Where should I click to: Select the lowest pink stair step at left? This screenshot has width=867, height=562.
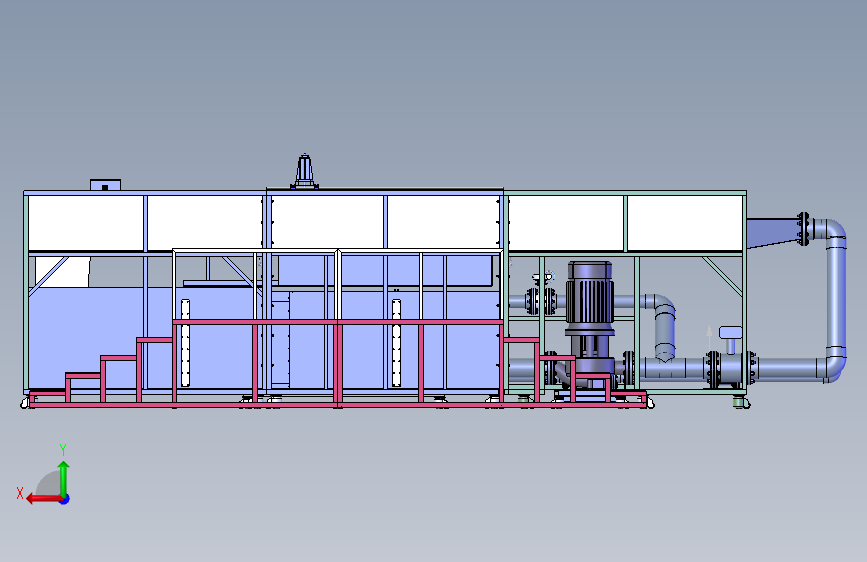point(48,392)
